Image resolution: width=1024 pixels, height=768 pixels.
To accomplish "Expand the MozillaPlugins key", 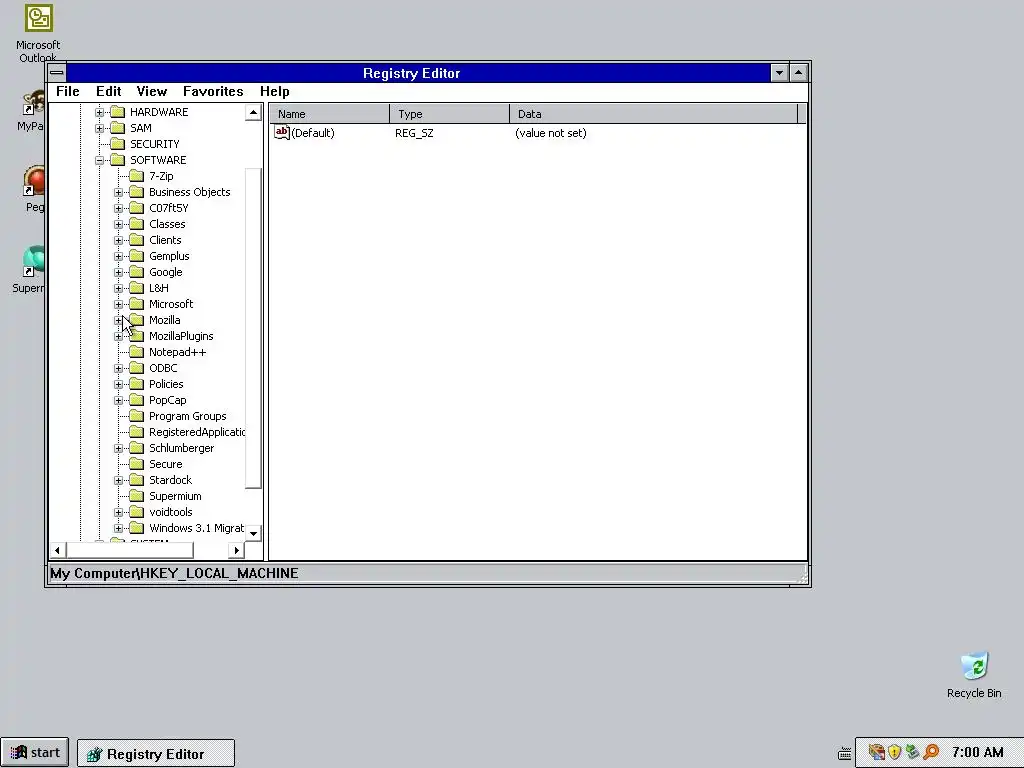I will tap(118, 336).
